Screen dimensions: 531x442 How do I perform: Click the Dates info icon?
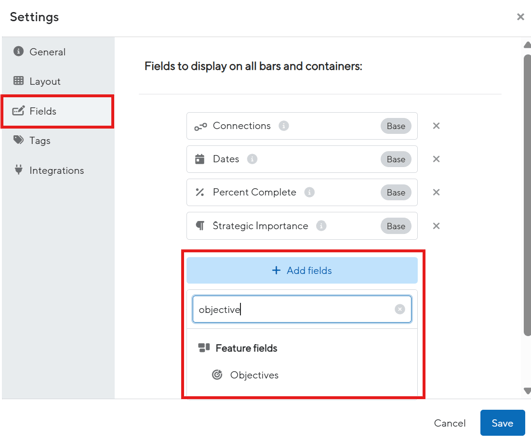(252, 159)
